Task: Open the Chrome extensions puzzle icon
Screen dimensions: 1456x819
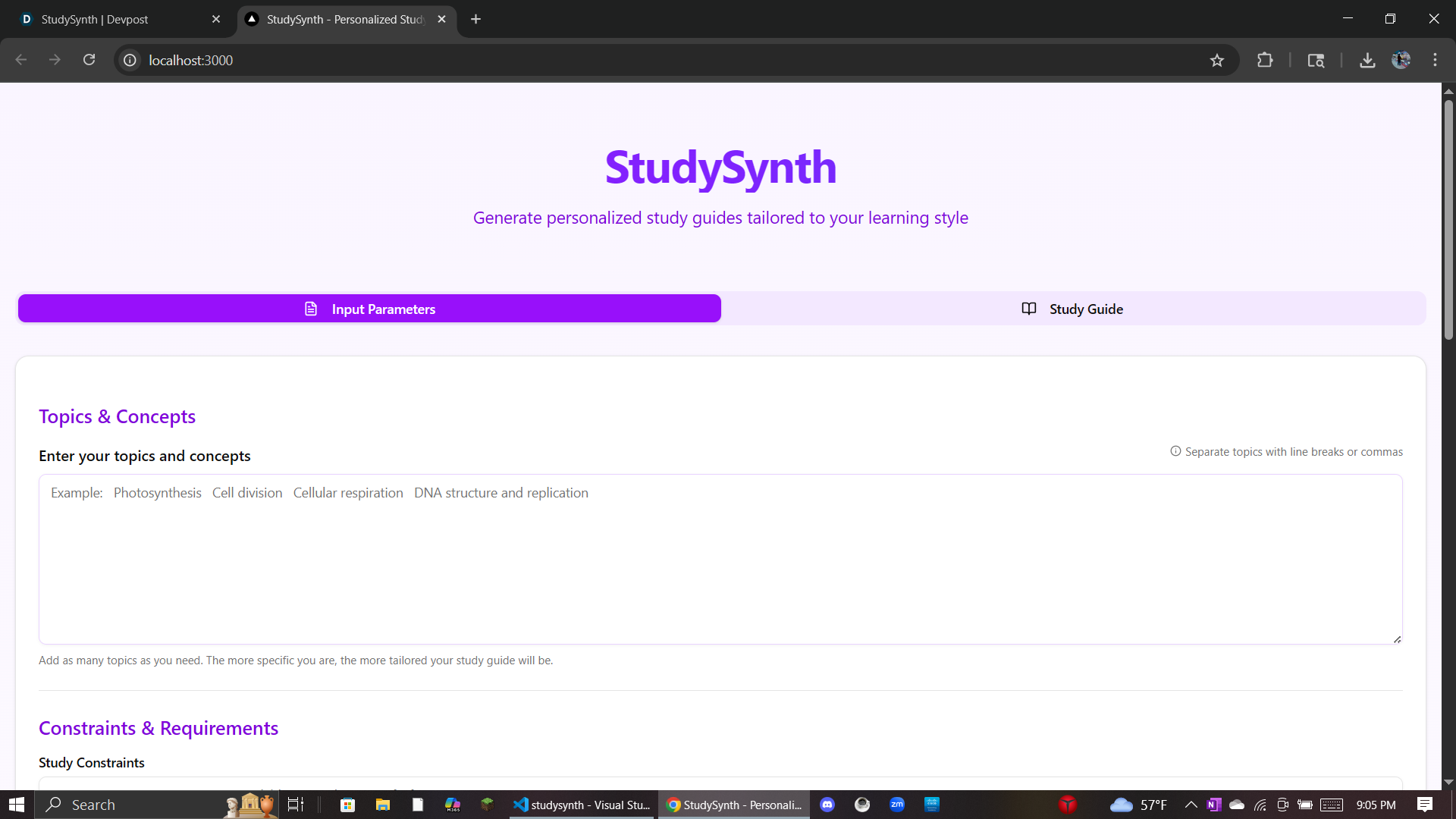Action: click(x=1264, y=61)
